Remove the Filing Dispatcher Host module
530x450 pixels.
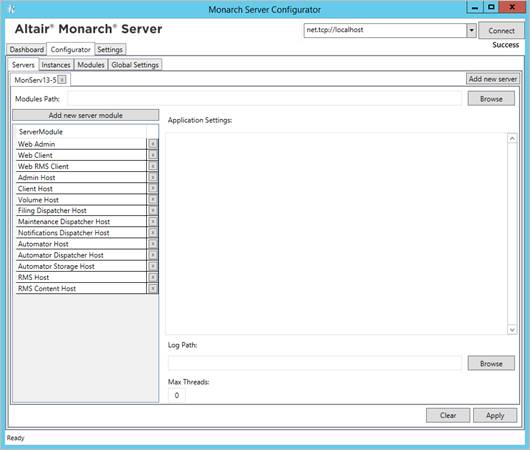(153, 211)
